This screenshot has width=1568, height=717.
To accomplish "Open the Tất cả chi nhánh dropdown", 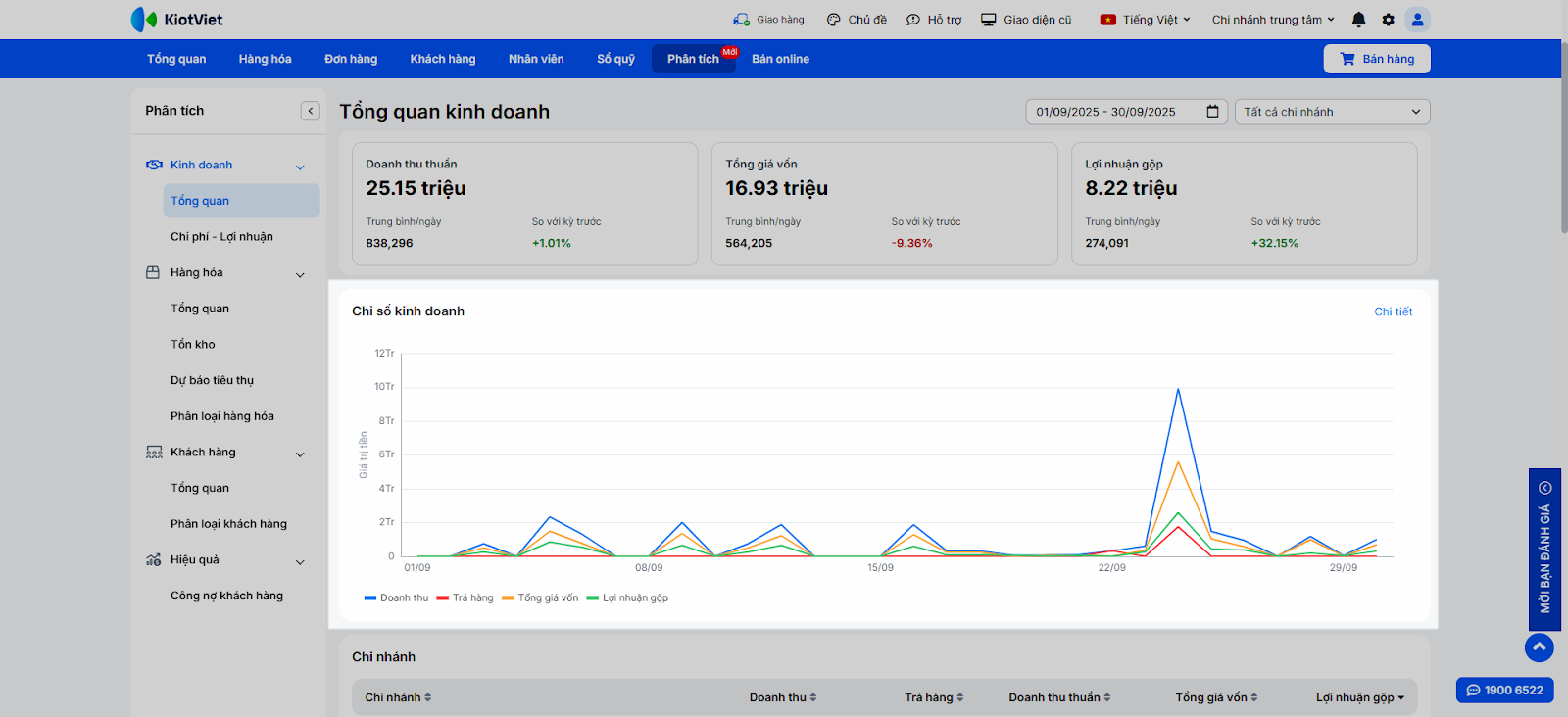I will pos(1332,112).
